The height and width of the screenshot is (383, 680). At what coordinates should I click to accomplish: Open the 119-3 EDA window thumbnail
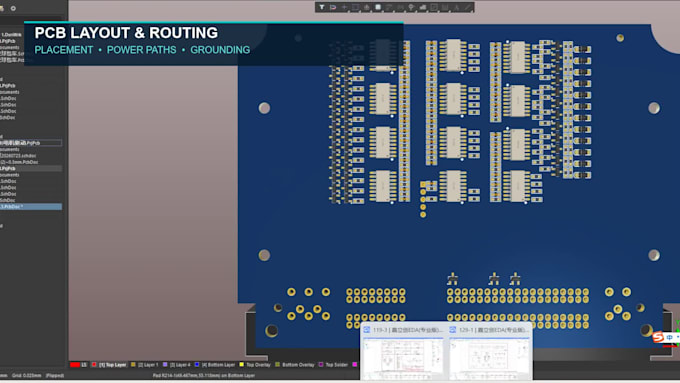coord(403,352)
